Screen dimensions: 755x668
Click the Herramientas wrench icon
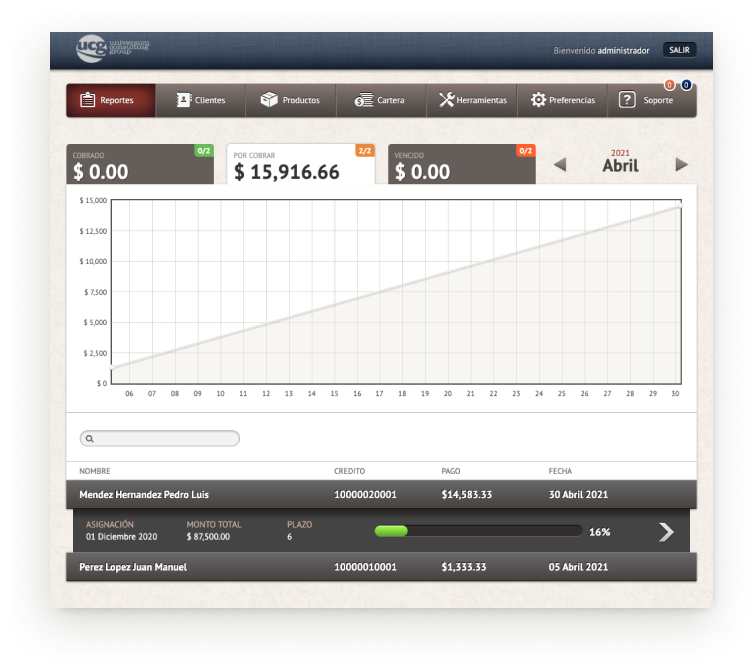click(x=446, y=100)
